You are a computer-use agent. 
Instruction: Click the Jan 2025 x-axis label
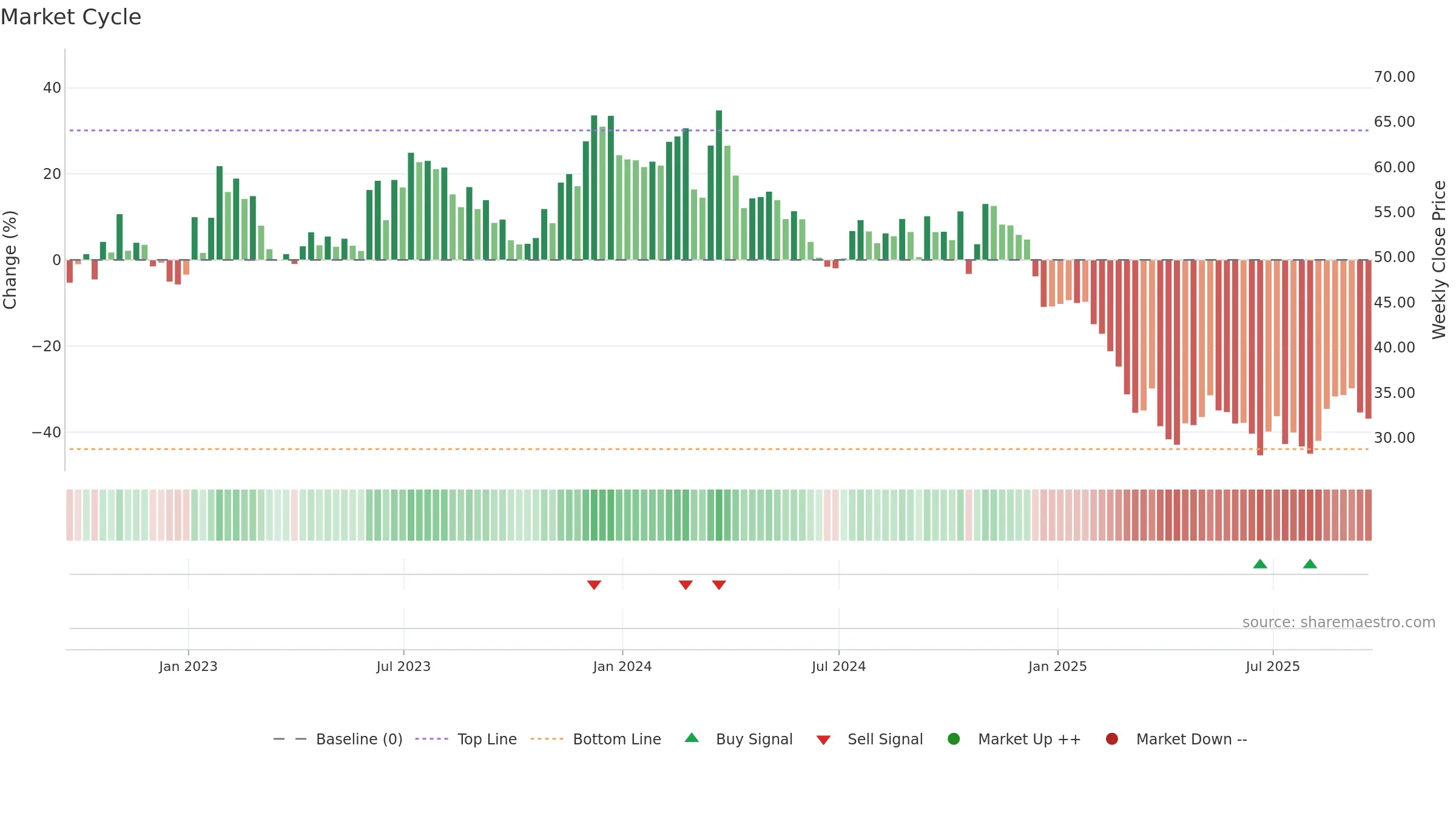pyautogui.click(x=1057, y=666)
